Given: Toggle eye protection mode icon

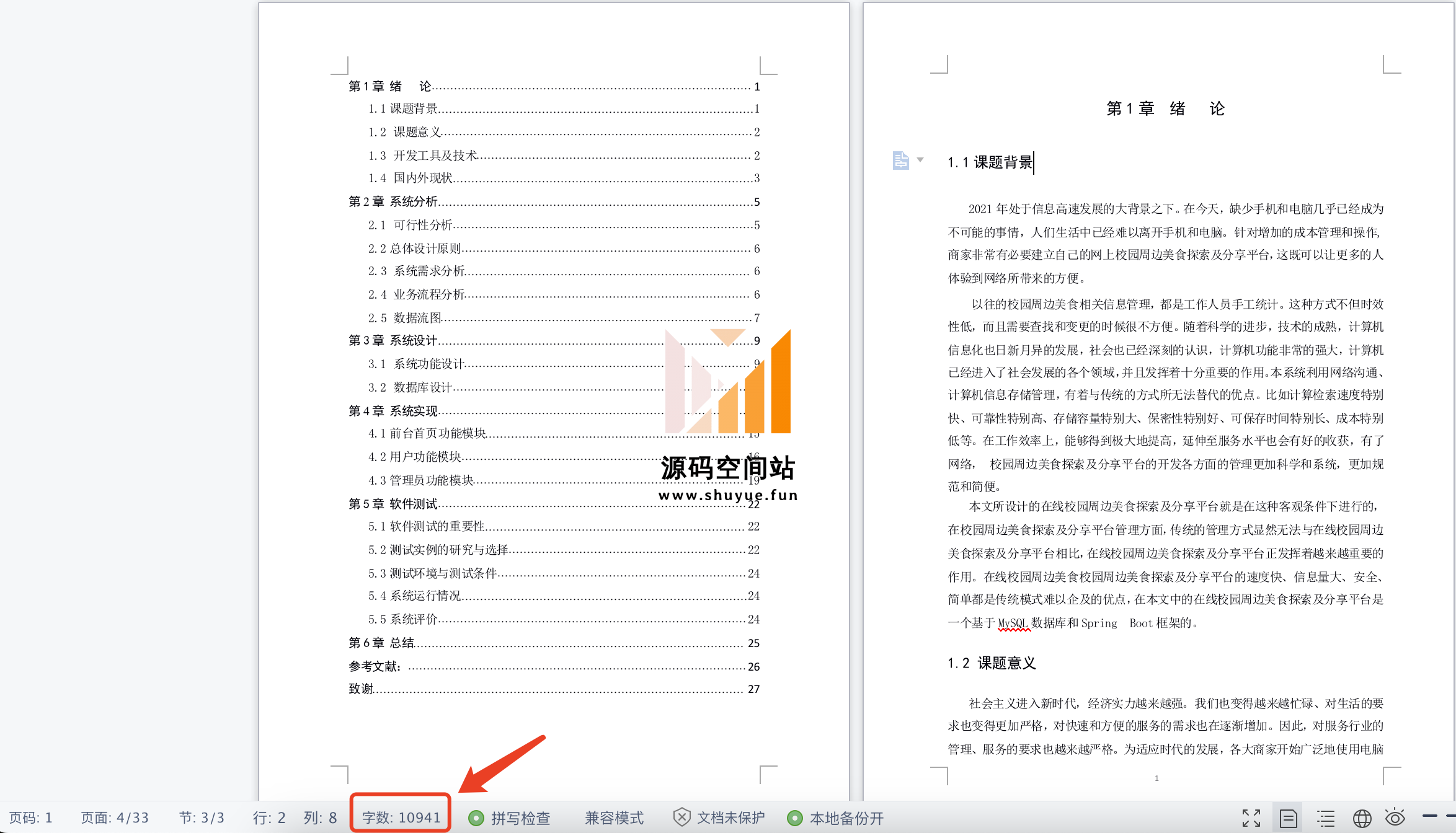Looking at the screenshot, I should 1395,817.
